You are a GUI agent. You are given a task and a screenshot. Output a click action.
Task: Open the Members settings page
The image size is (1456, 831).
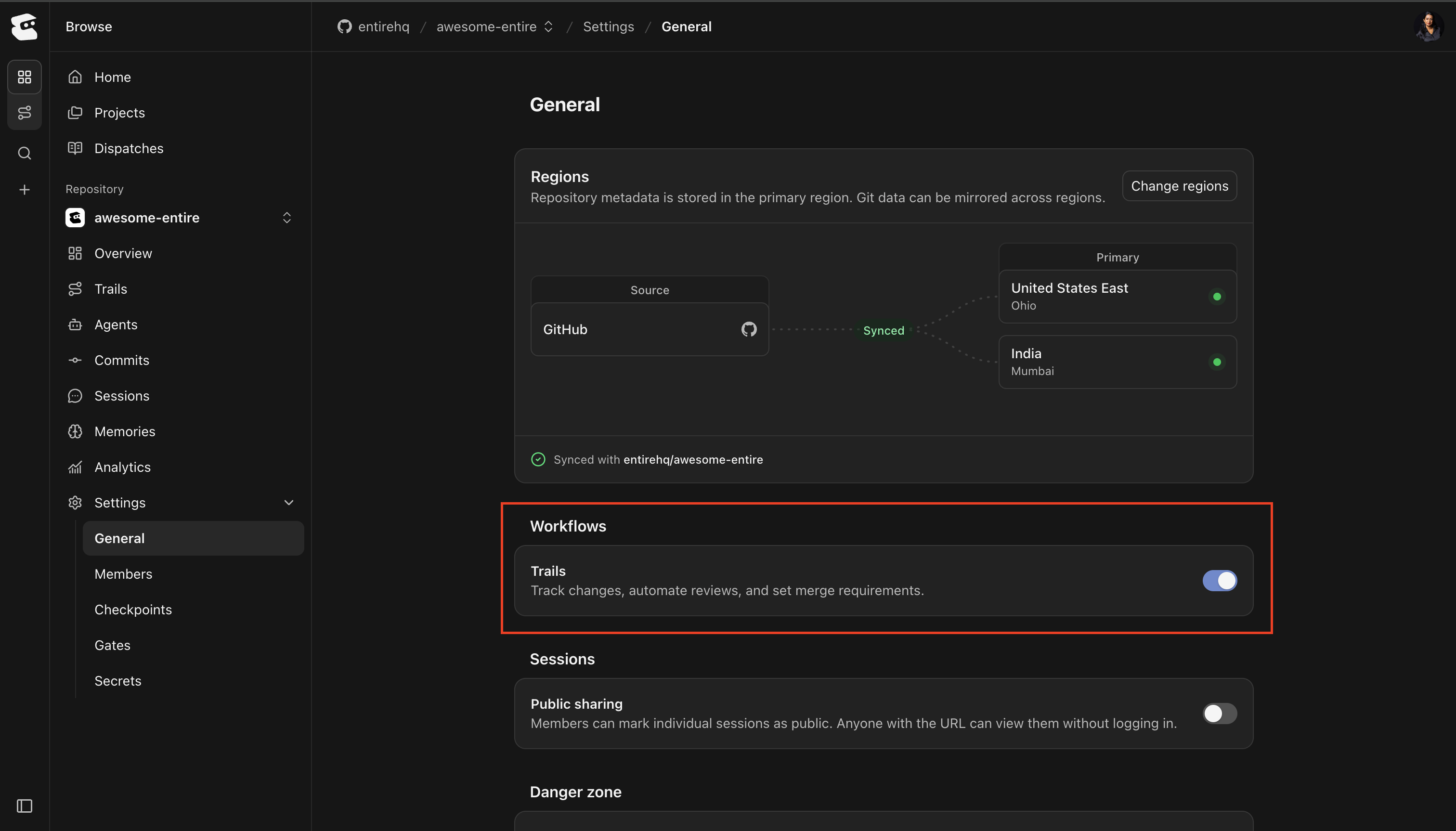pyautogui.click(x=193, y=574)
